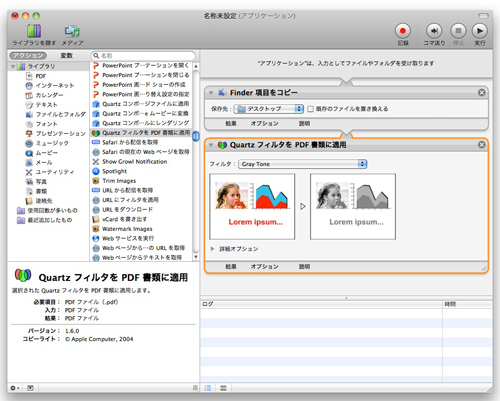This screenshot has width=500, height=401.
Task: Toggle the description pane button
Action: coord(30,388)
